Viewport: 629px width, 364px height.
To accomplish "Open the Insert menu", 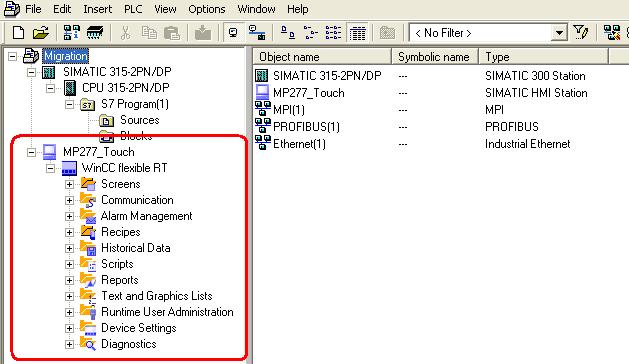I will pyautogui.click(x=97, y=9).
